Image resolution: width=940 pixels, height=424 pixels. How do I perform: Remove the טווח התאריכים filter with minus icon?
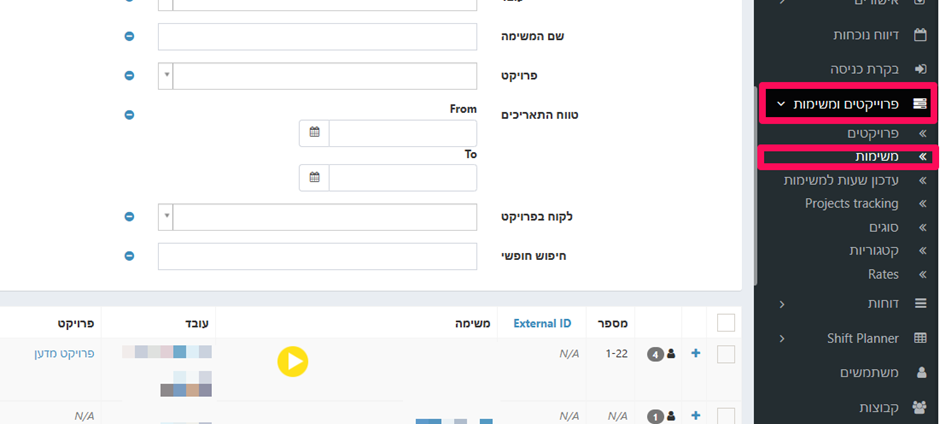129,115
